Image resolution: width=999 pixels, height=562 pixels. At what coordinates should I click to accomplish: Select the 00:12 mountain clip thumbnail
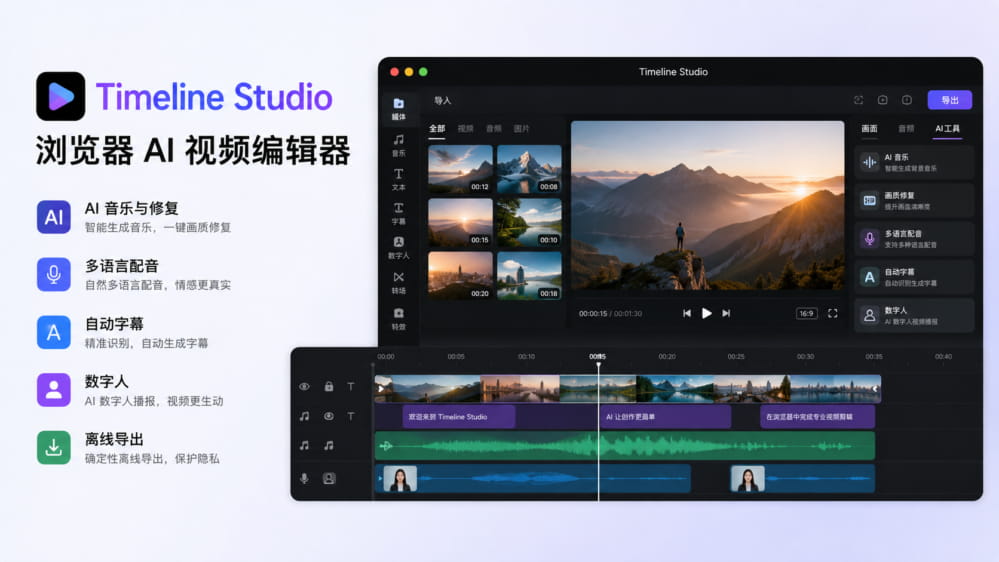tap(460, 169)
